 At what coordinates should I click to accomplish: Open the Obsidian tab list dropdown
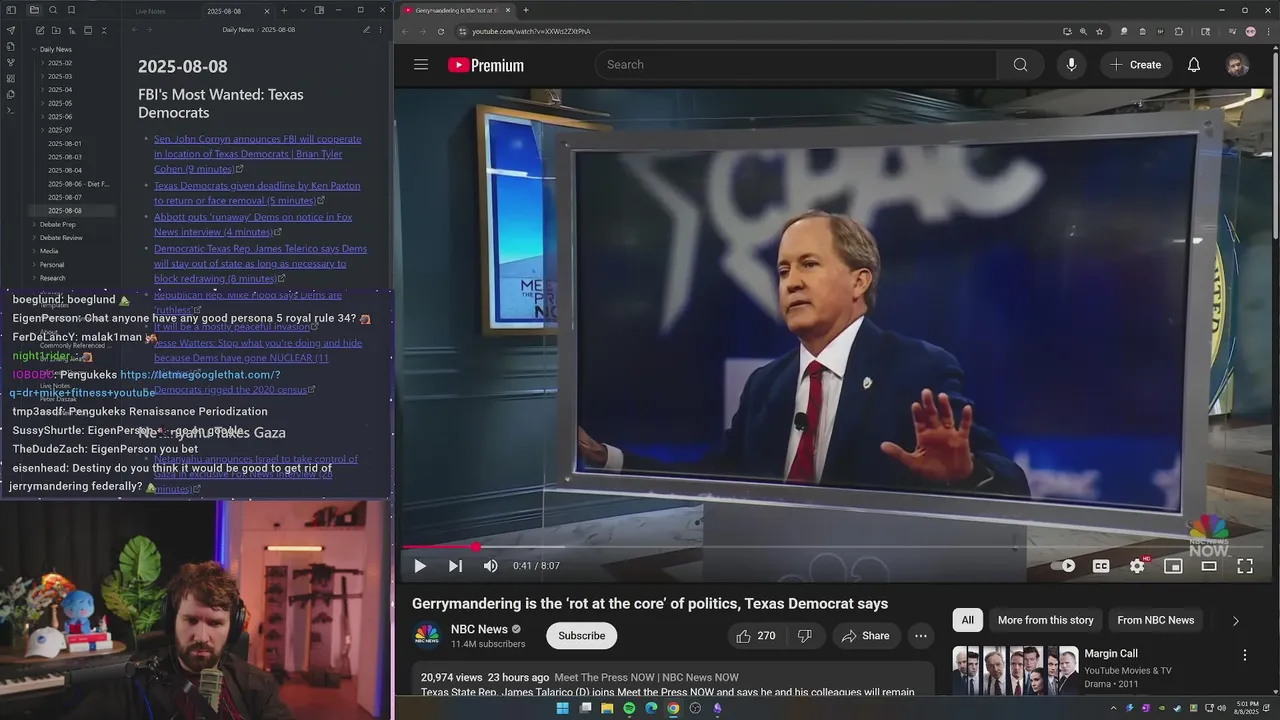[x=301, y=10]
